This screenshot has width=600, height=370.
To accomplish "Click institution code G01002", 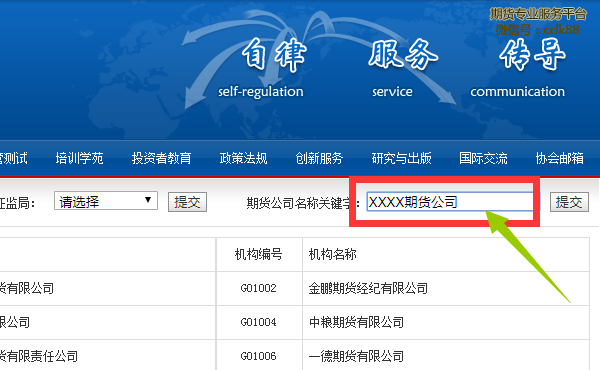I will [259, 288].
